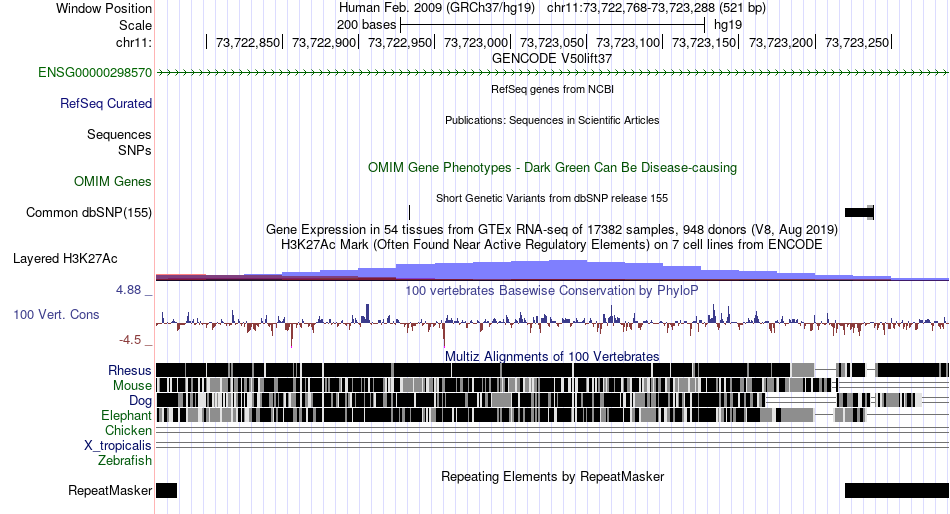This screenshot has height=514, width=950.
Task: Click the 73,722,950 ruler position
Action: (x=400, y=42)
